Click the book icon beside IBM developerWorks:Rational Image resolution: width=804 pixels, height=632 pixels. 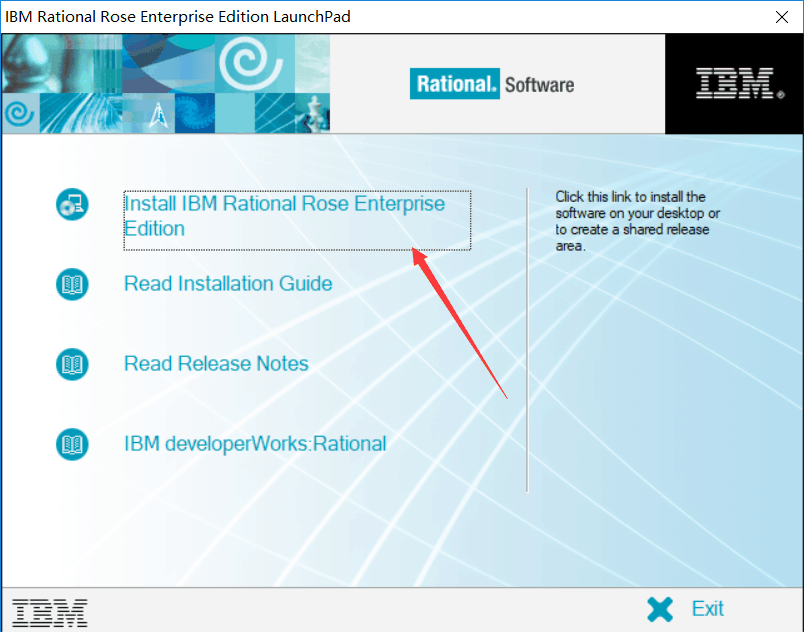click(x=71, y=444)
